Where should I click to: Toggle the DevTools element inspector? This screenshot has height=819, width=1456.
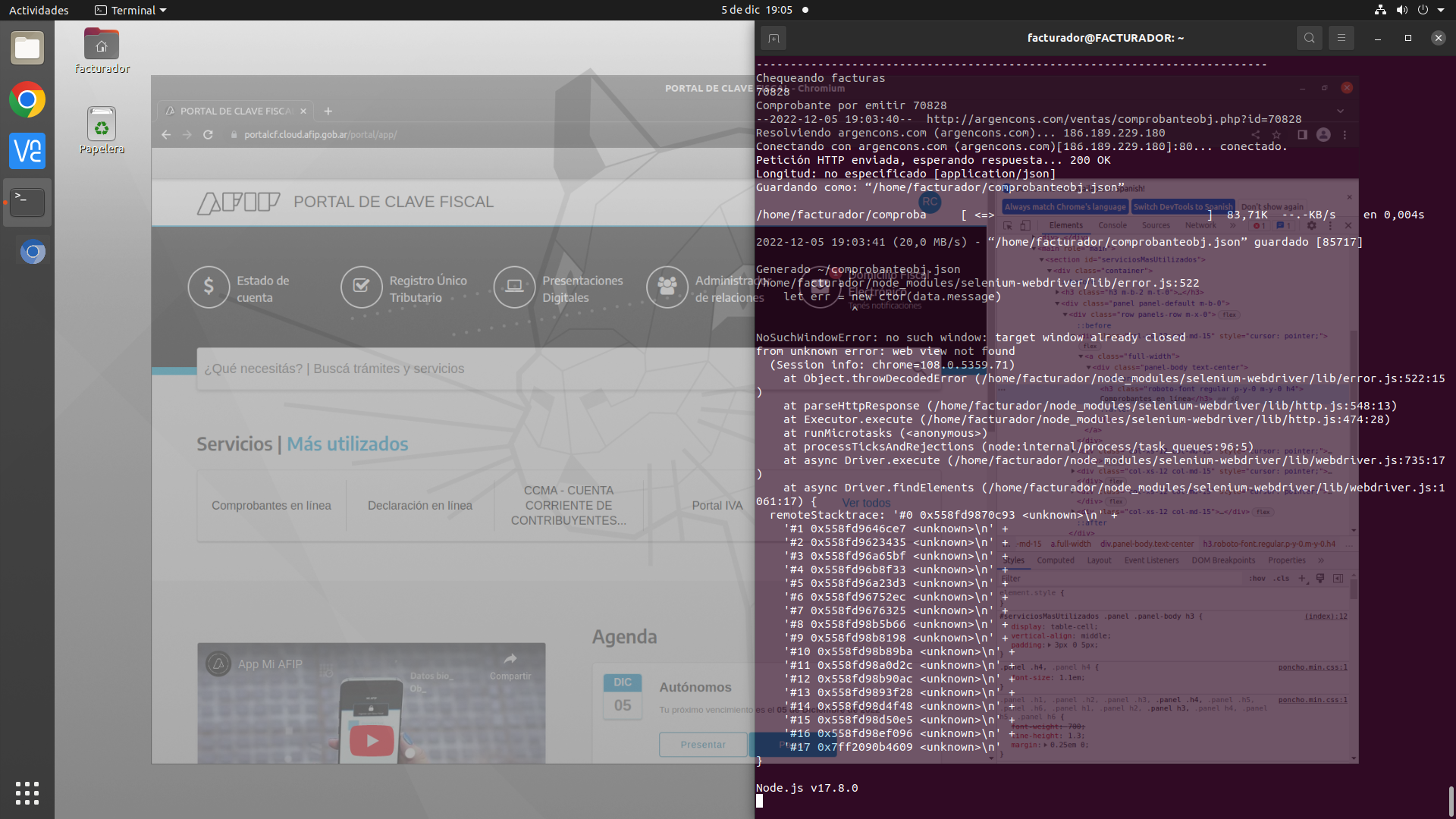pos(1008,225)
